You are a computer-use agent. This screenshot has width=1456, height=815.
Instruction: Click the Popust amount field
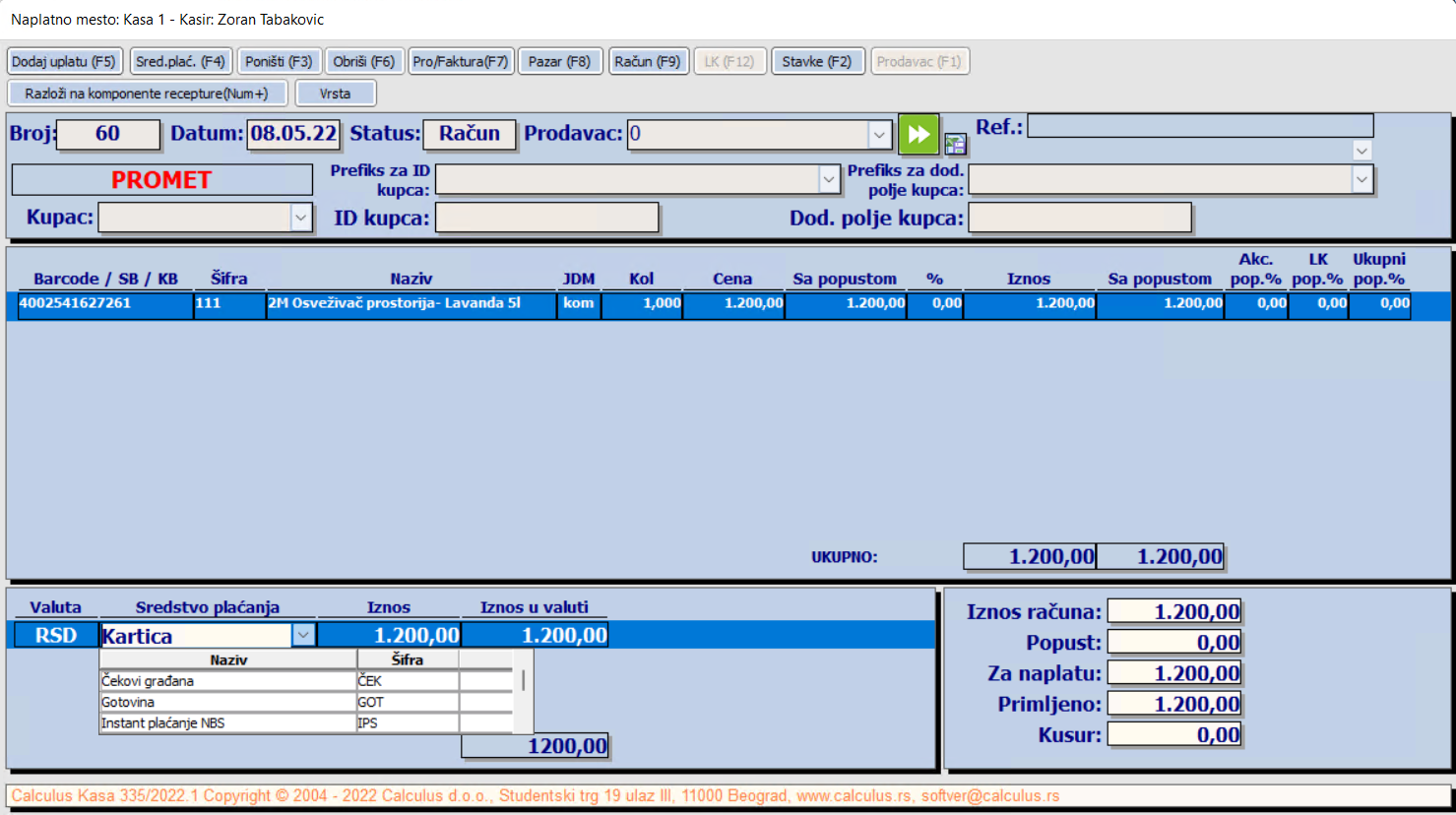tap(1174, 643)
